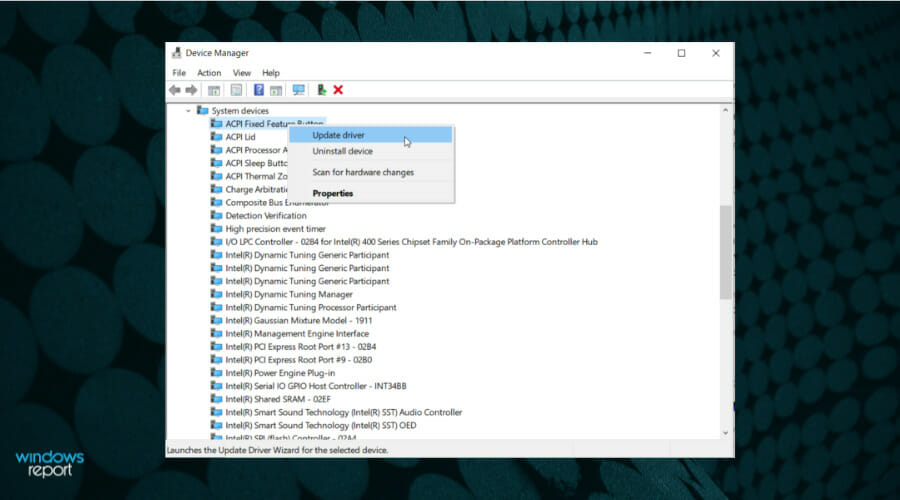The height and width of the screenshot is (500, 900).
Task: Click the icon beside Intel(R) Shared SRAM - 02EF
Action: [216, 399]
